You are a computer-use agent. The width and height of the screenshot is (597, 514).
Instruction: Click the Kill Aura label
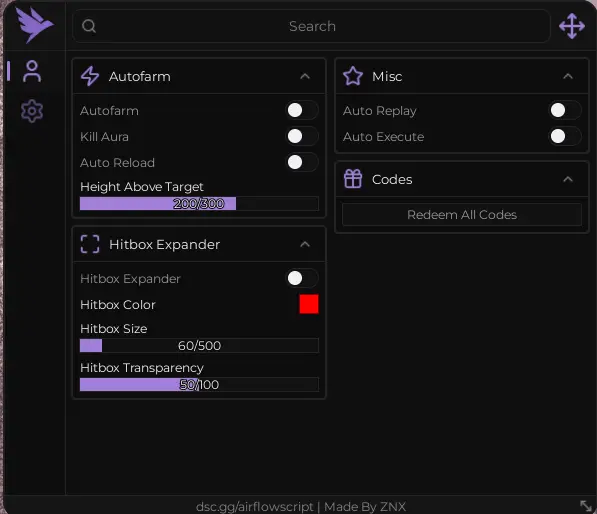coord(104,137)
